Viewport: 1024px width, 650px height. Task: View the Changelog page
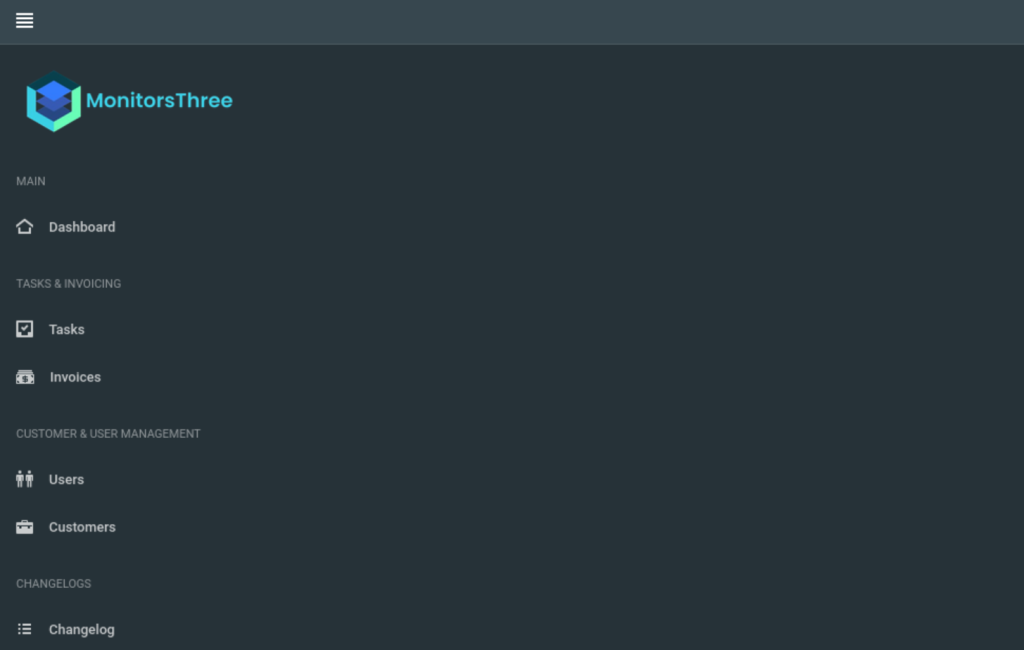[x=82, y=630]
